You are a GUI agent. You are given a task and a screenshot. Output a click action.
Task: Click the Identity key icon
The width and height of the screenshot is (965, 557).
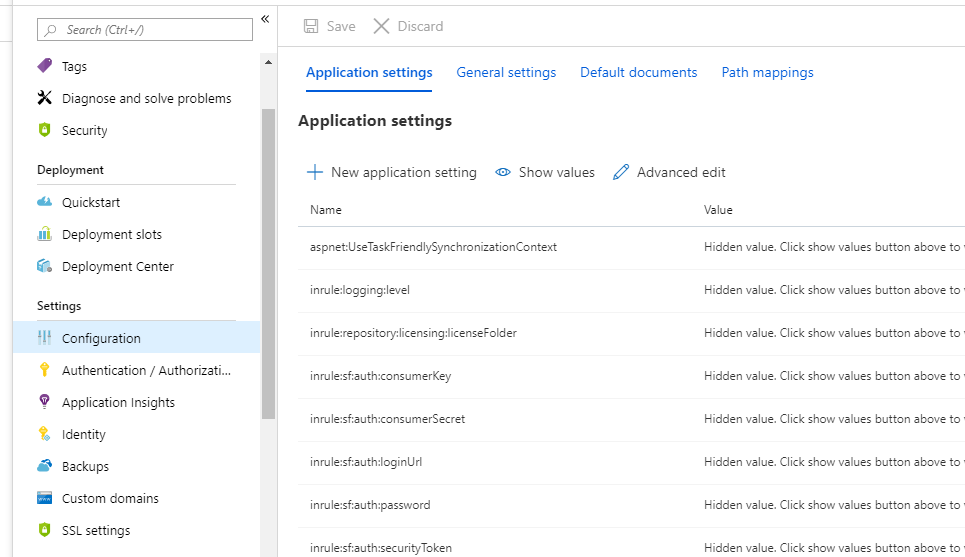pyautogui.click(x=44, y=433)
